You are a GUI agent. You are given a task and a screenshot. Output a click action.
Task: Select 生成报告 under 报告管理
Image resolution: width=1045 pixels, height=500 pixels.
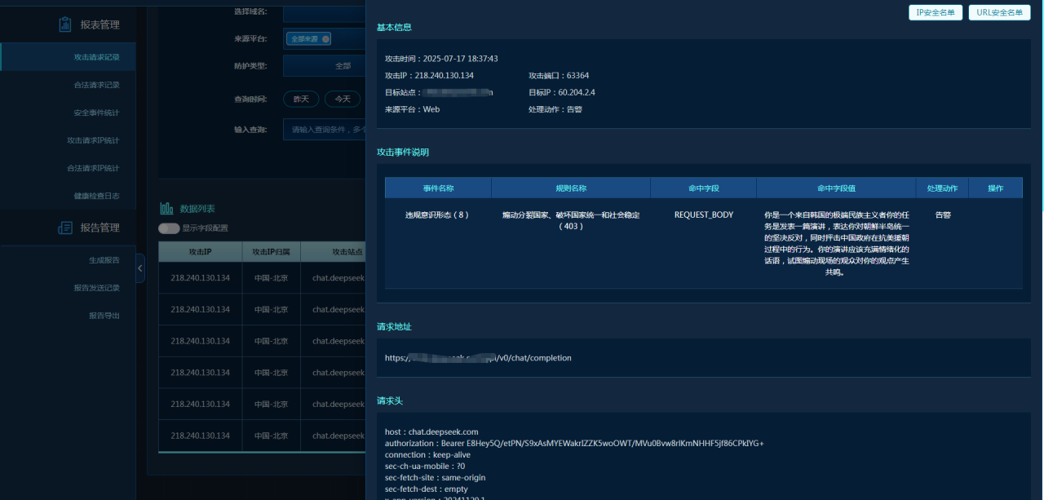coord(104,260)
